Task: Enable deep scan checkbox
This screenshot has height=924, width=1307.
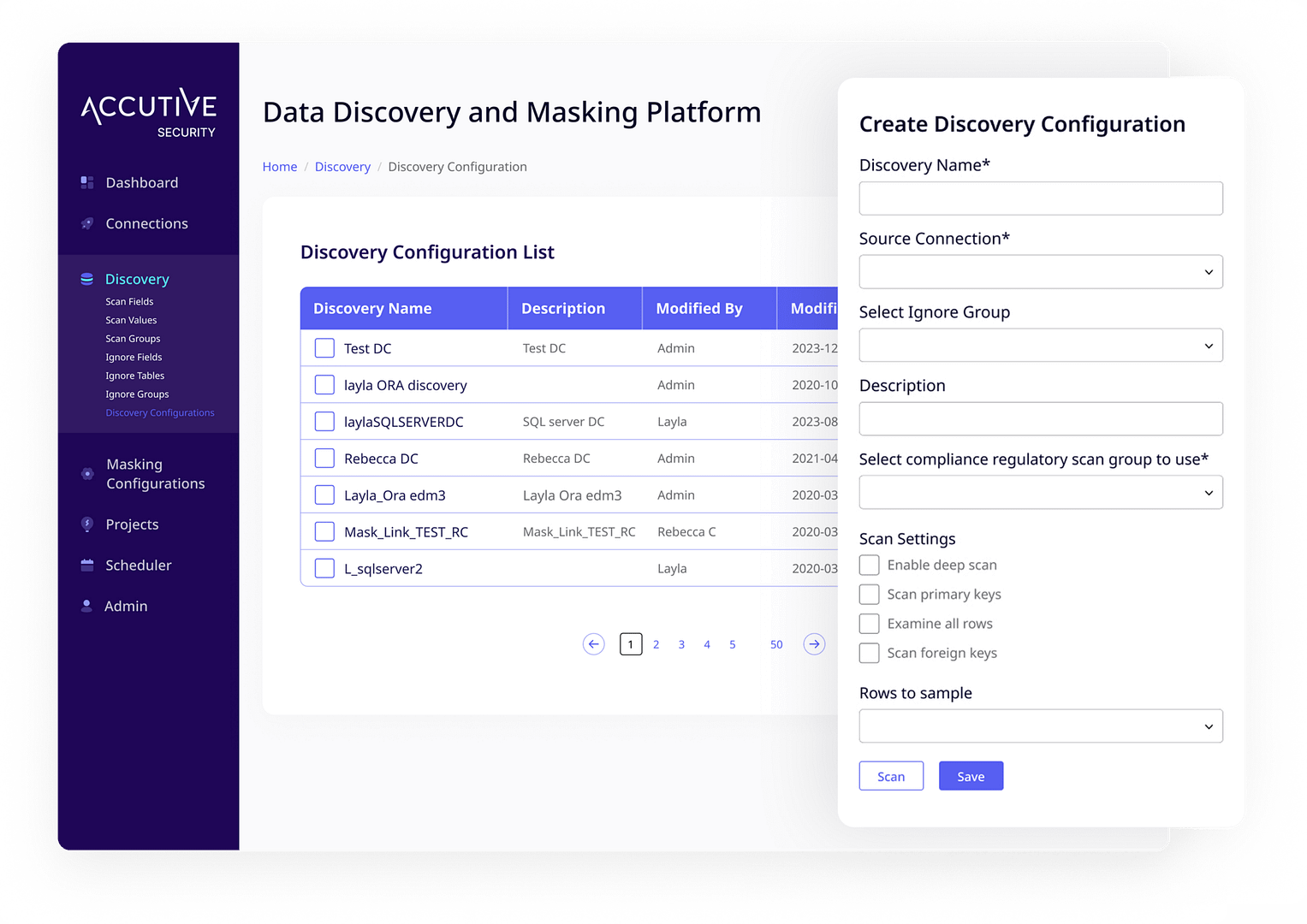Action: click(x=869, y=565)
